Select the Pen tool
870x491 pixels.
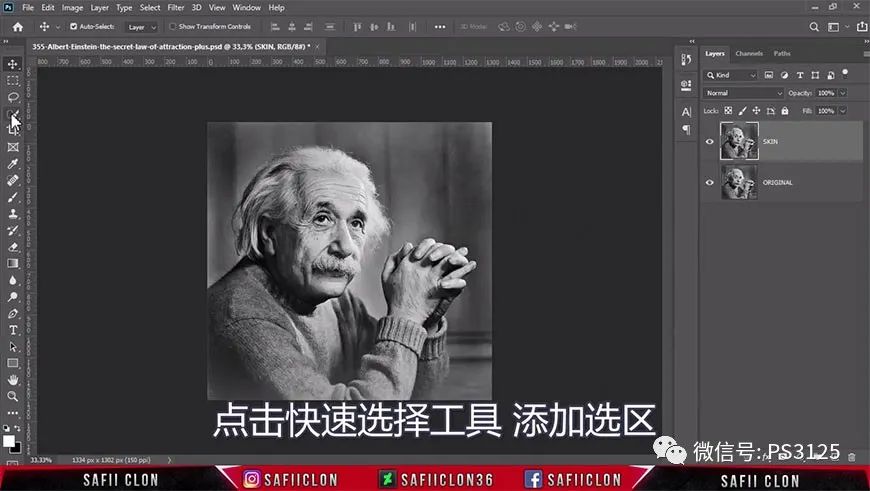point(12,313)
